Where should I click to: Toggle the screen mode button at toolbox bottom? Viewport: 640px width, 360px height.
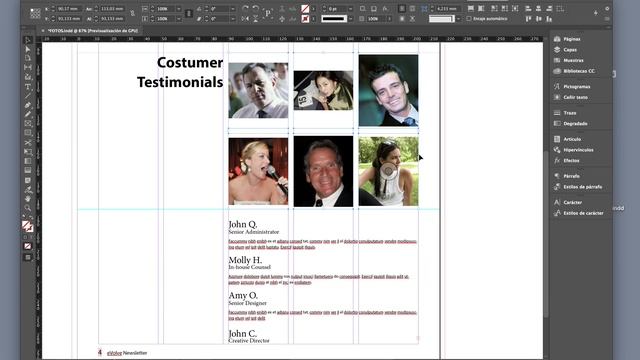click(28, 258)
